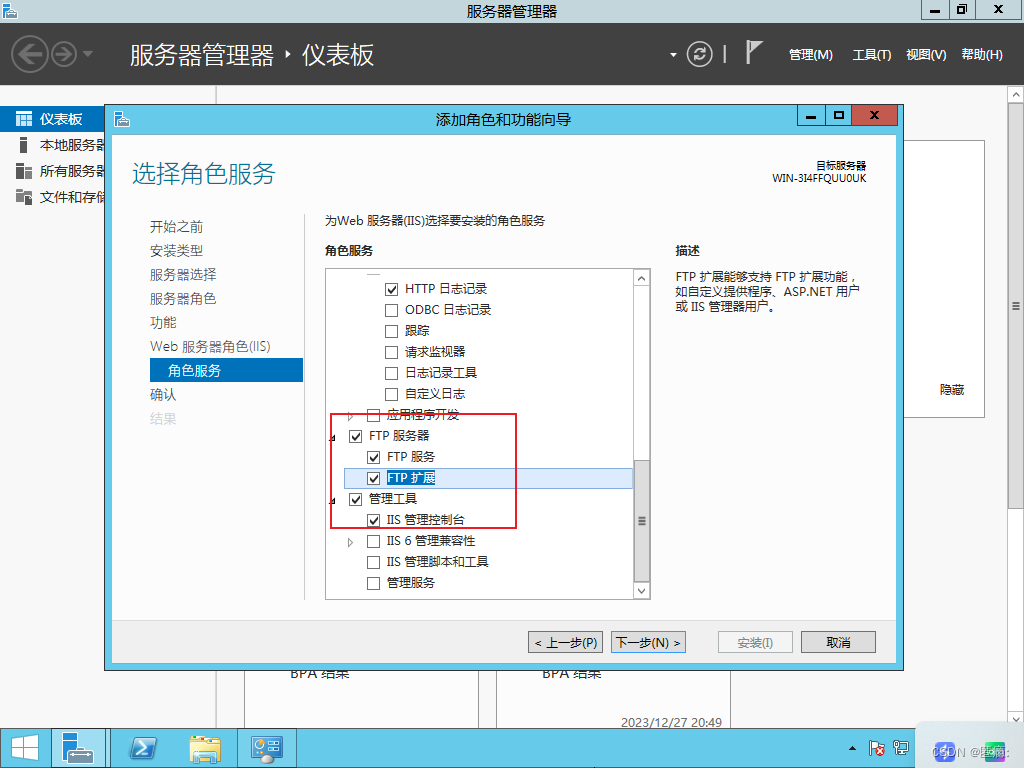Expand the IIS 6 管理兼容性 tree node
This screenshot has height=768, width=1024.
(x=351, y=542)
